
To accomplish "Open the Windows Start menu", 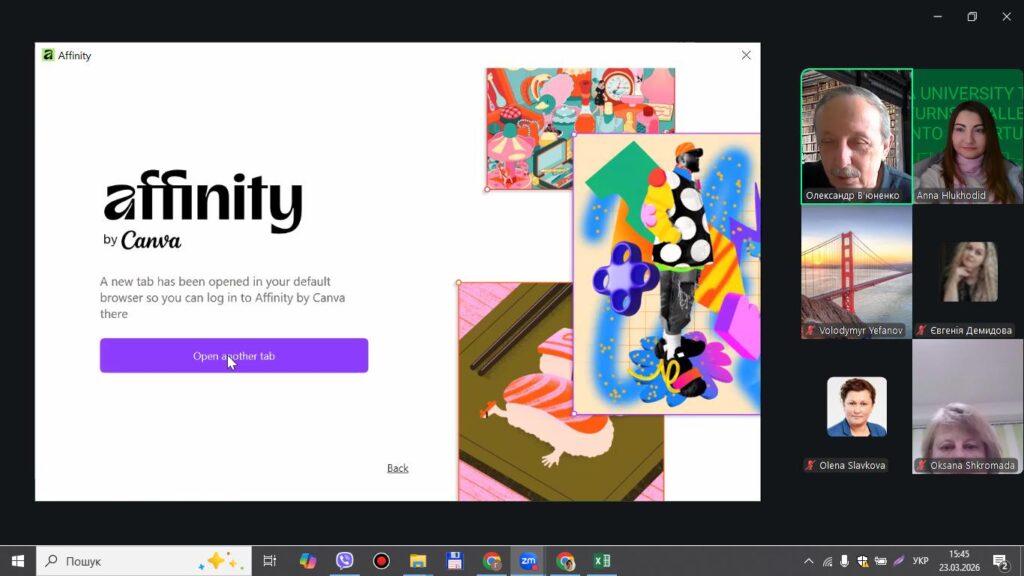I will (x=17, y=561).
